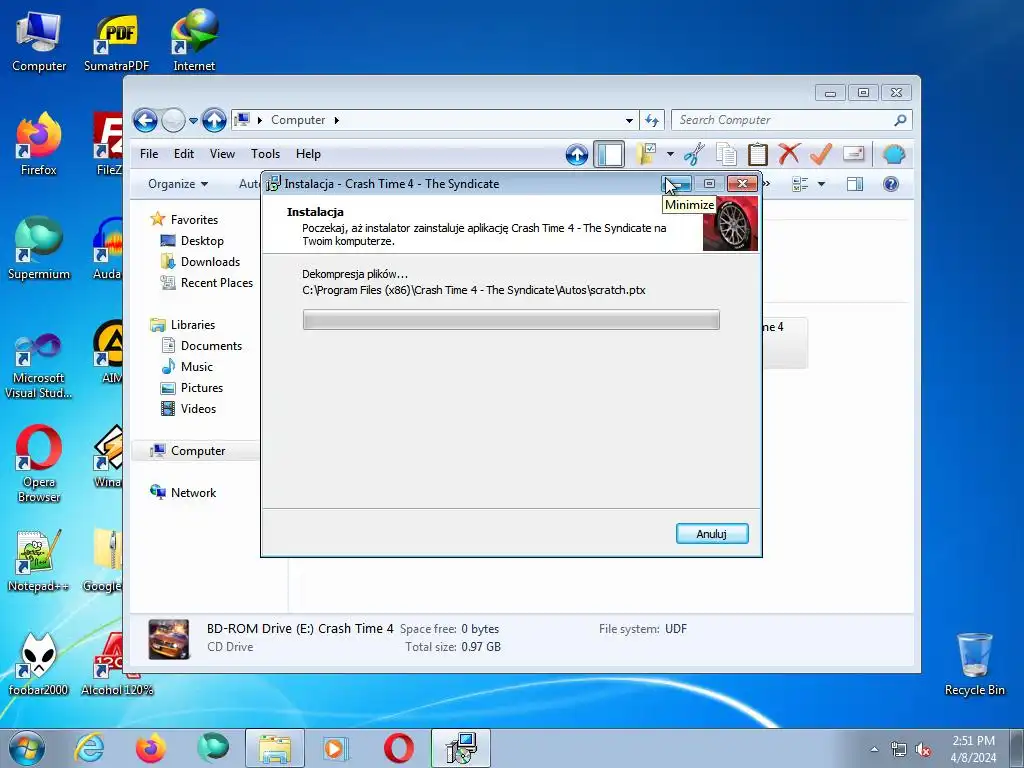This screenshot has height=768, width=1024.
Task: Click the Change your view icon
Action: tap(800, 184)
